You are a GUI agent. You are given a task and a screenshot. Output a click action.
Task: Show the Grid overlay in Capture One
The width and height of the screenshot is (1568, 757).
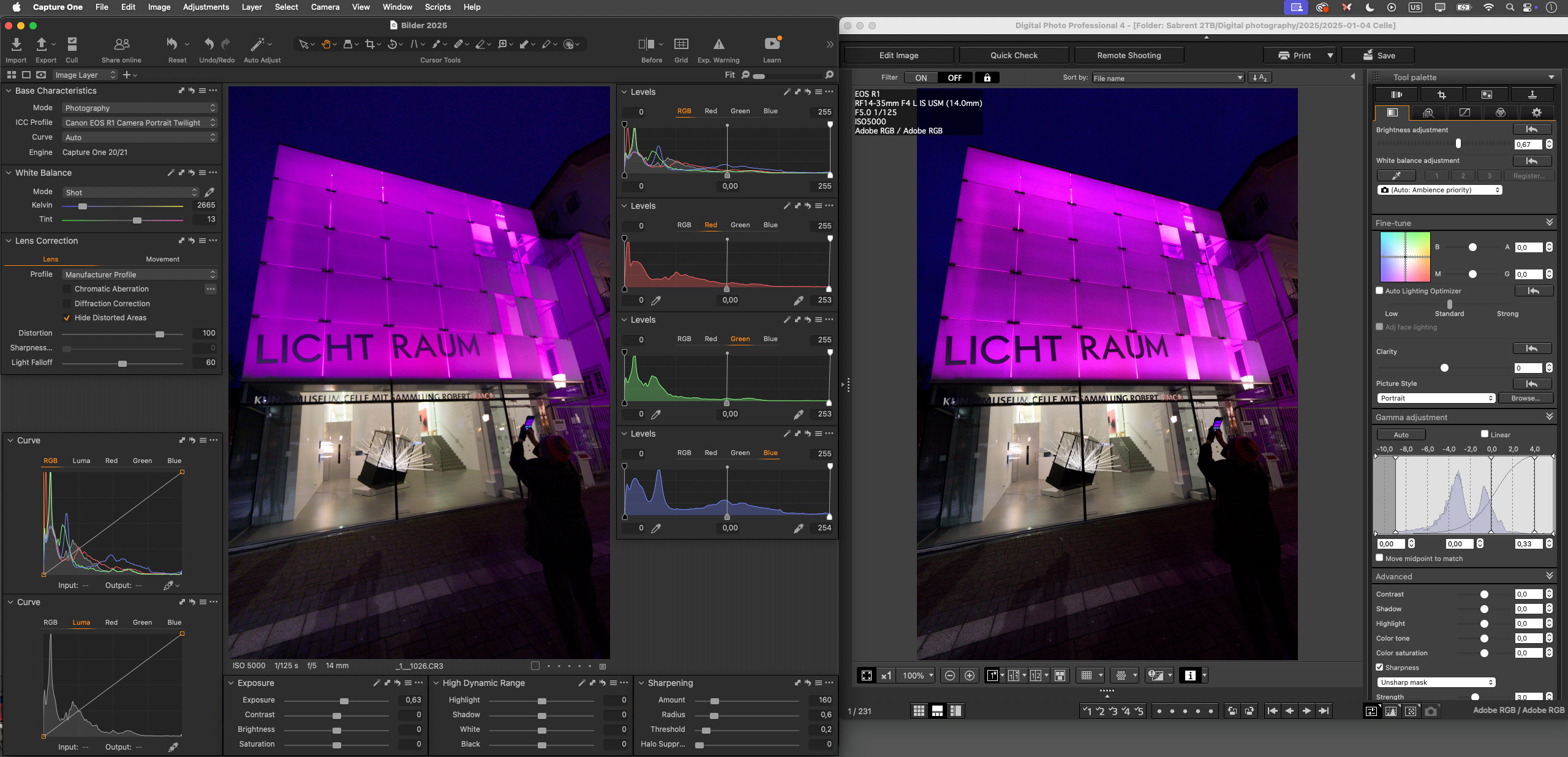[681, 44]
